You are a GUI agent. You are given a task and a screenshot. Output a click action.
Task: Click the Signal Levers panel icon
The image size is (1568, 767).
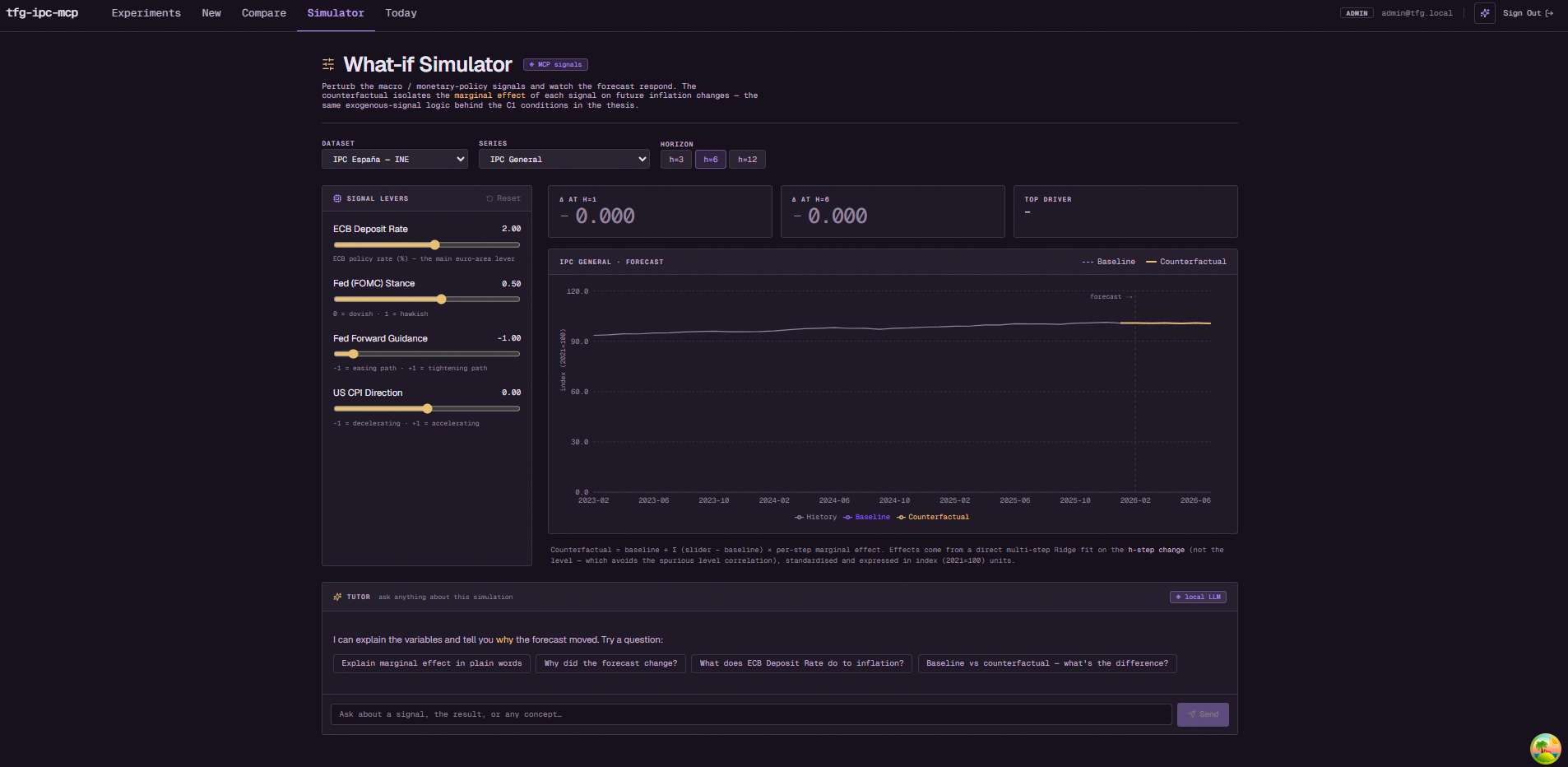point(337,198)
